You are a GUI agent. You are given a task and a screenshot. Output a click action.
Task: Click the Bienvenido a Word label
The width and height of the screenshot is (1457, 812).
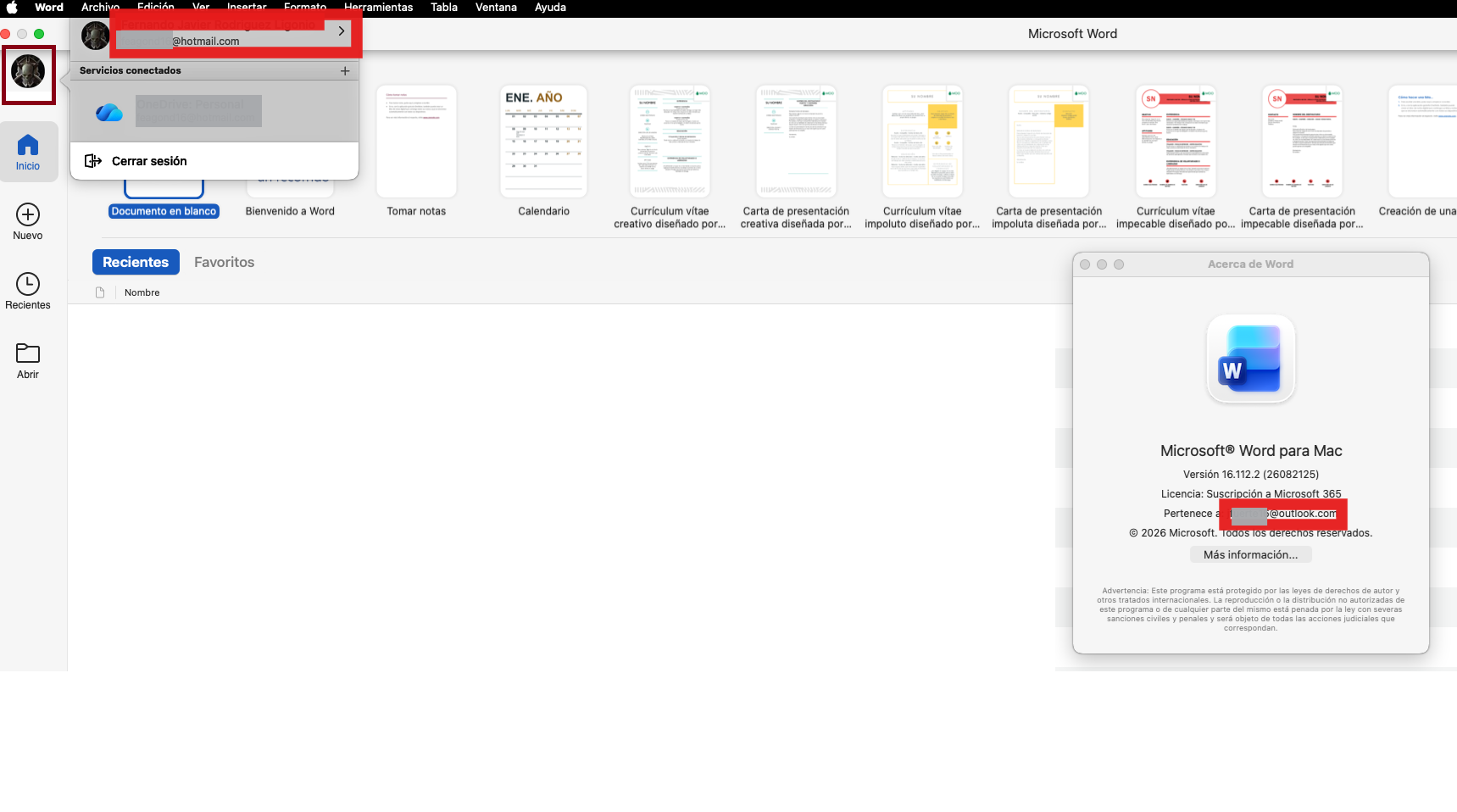(x=290, y=211)
